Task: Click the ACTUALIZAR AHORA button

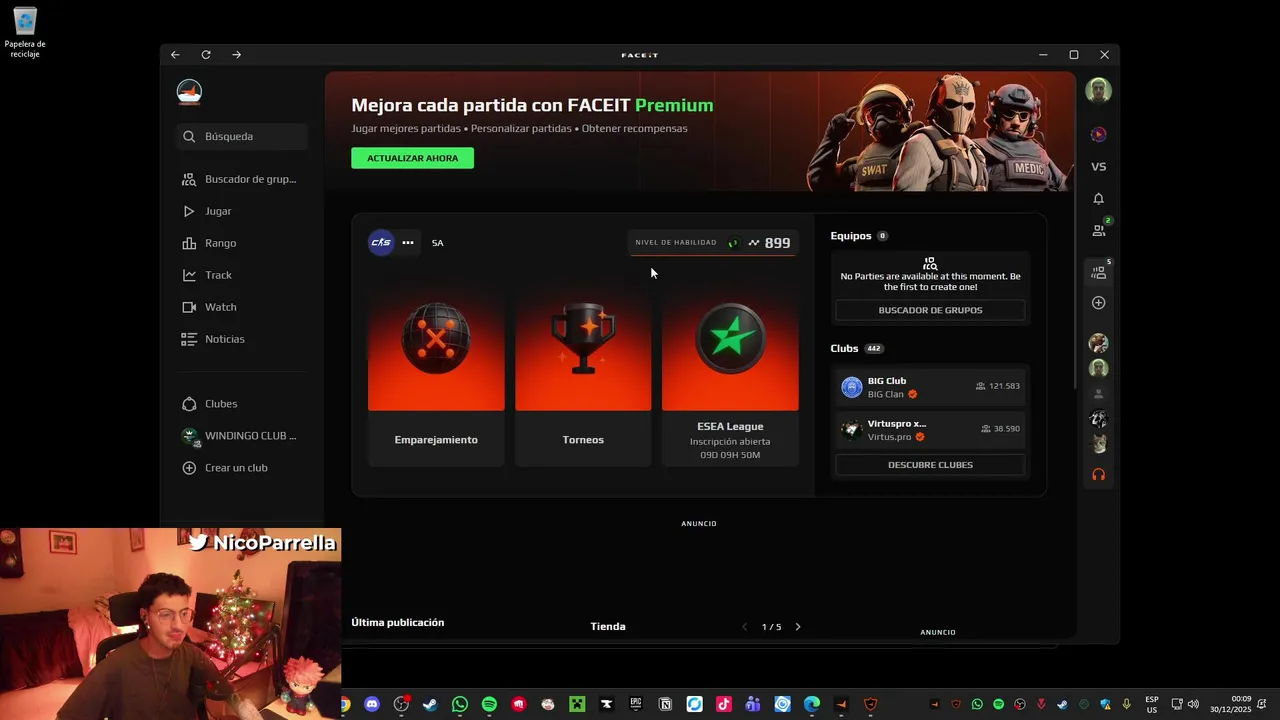Action: tap(412, 158)
